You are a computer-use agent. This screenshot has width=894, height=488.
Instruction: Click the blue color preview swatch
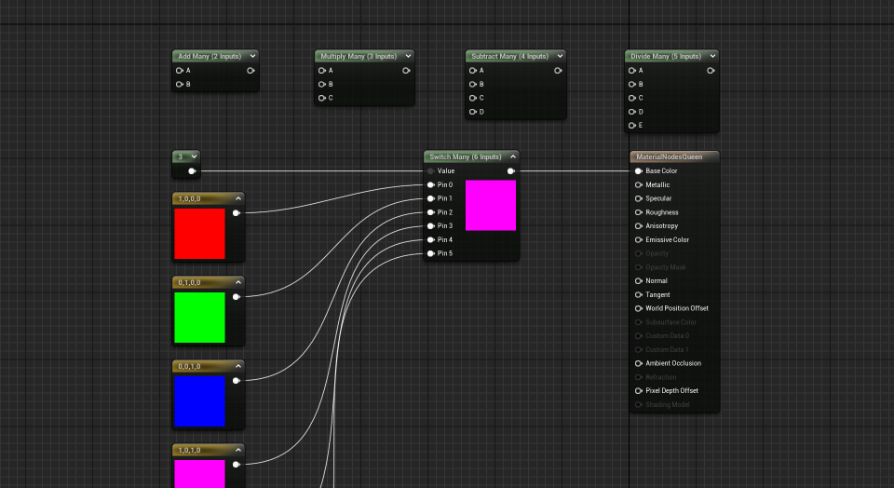point(200,400)
